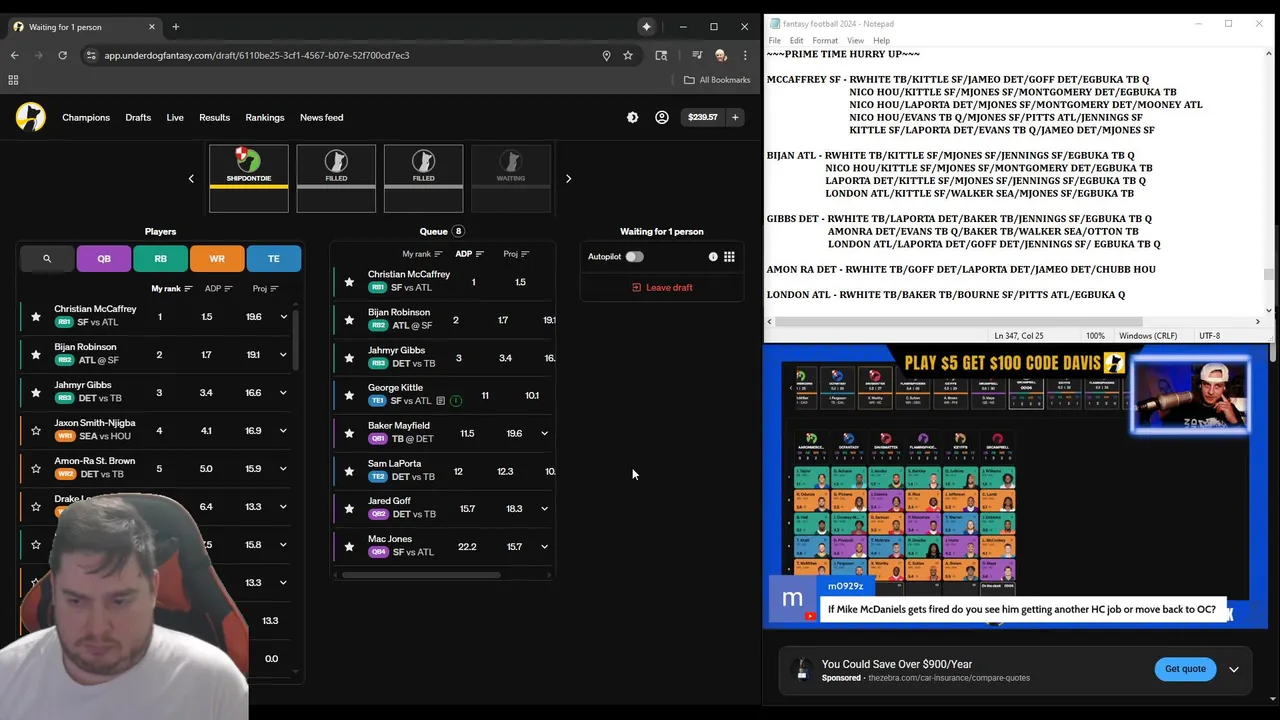Click the Chrome address bar URL
This screenshot has height=720, width=1280.
[257, 55]
